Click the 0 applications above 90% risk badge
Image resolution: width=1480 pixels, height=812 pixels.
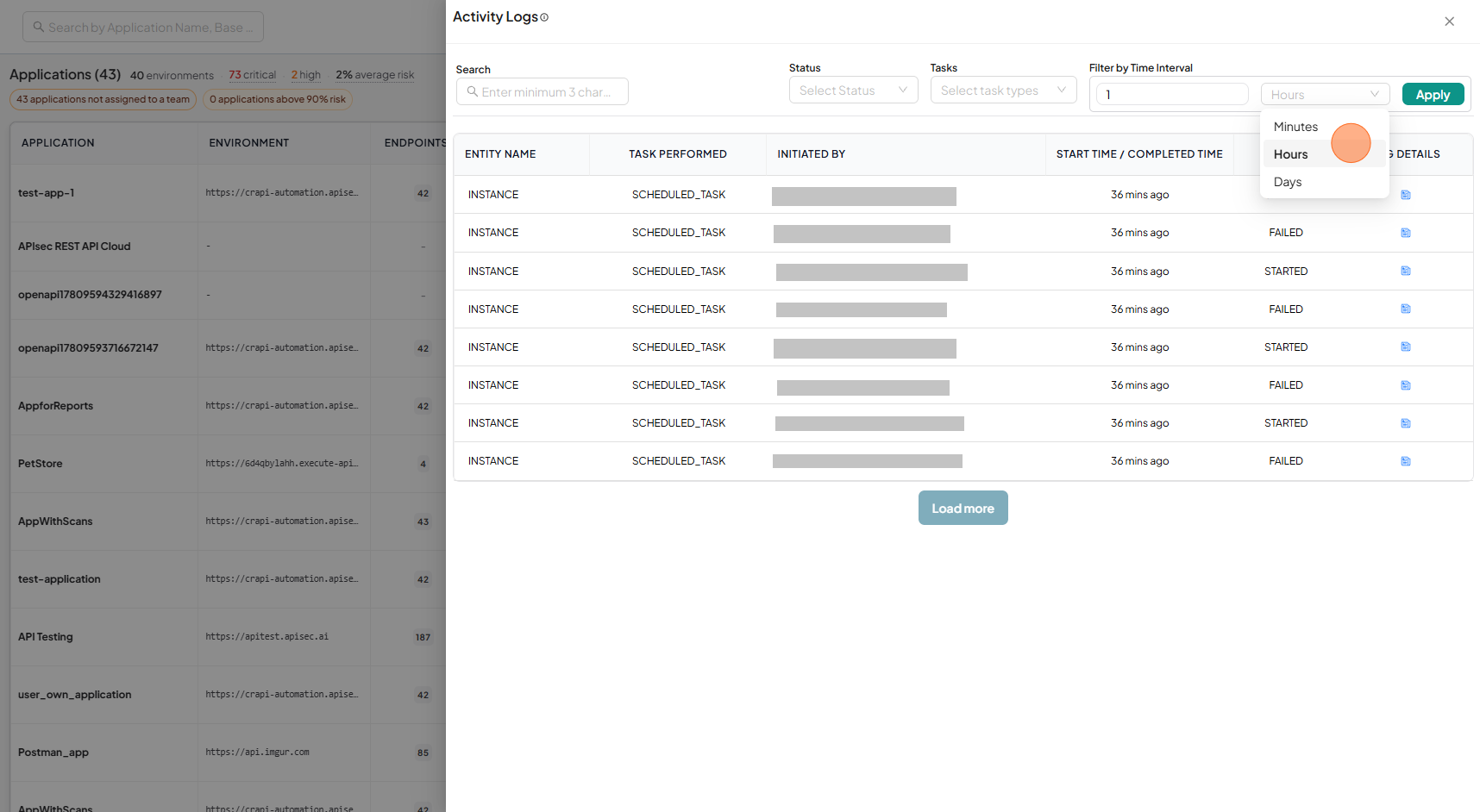(278, 99)
